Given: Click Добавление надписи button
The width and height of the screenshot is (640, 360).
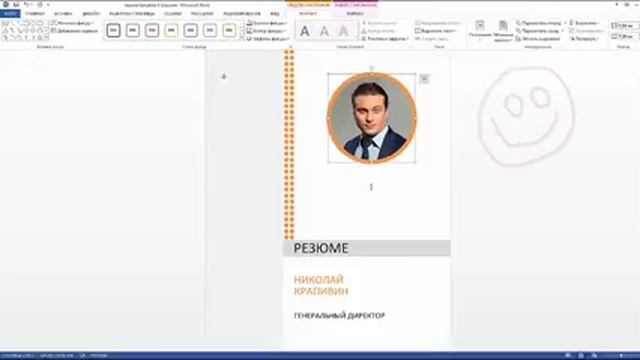Looking at the screenshot, I should (75, 31).
